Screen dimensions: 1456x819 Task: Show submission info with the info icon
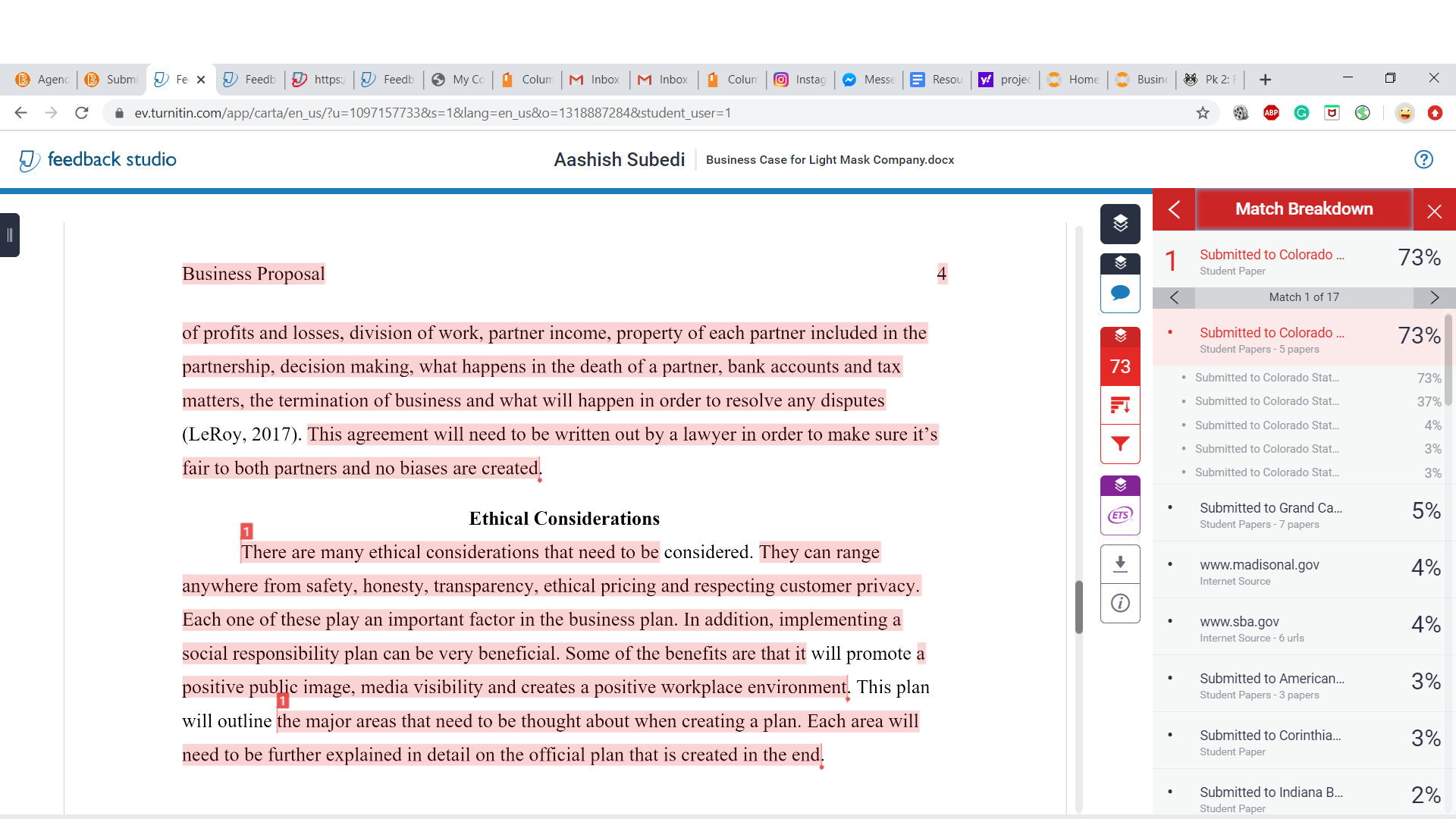(x=1120, y=603)
